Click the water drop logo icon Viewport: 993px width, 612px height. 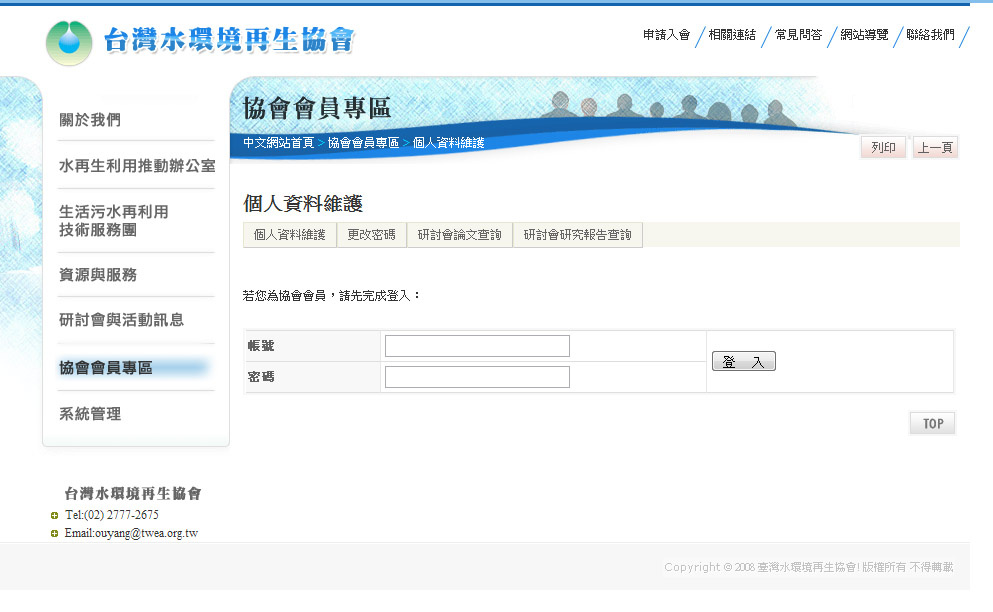(x=69, y=43)
